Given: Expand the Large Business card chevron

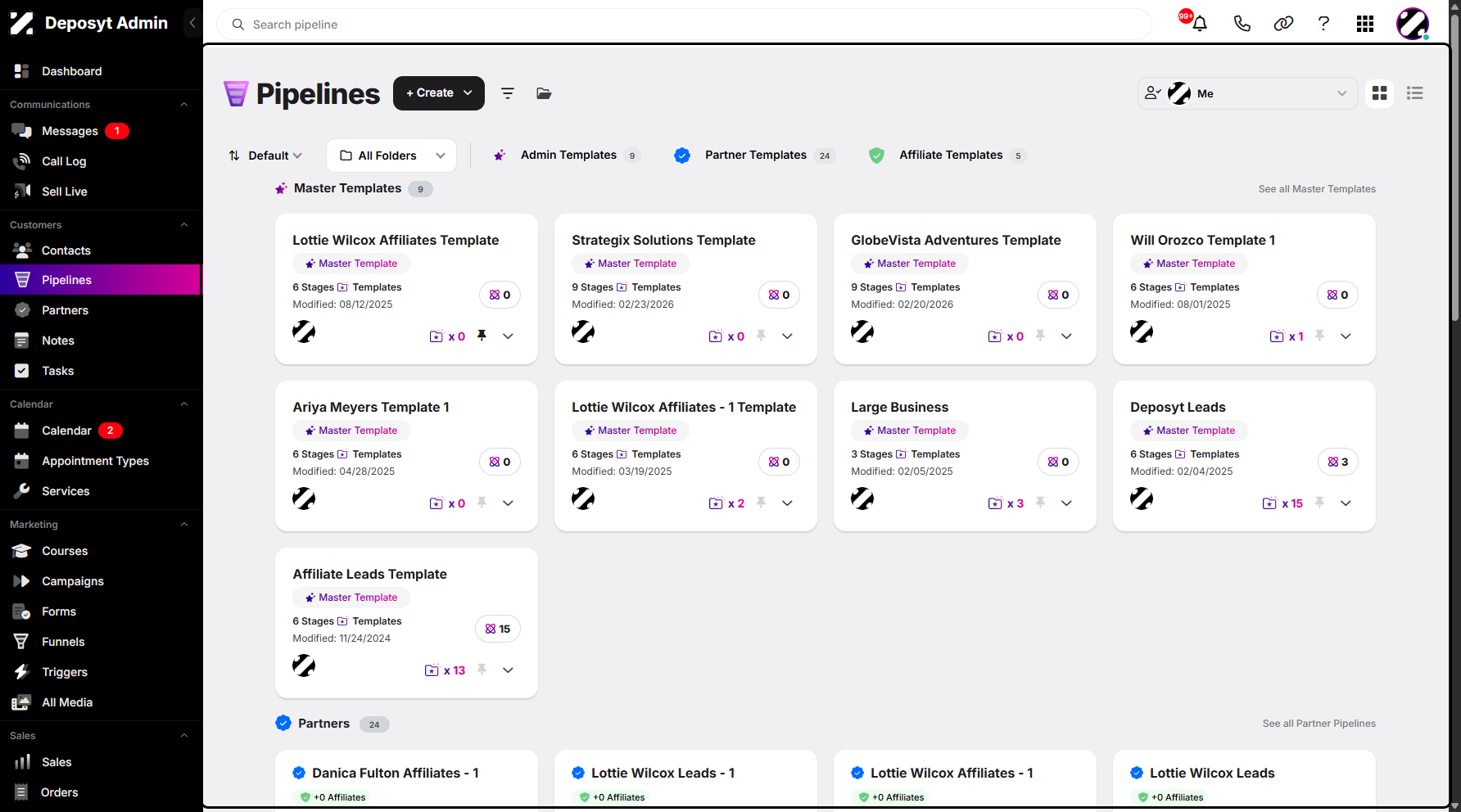Looking at the screenshot, I should (1066, 503).
